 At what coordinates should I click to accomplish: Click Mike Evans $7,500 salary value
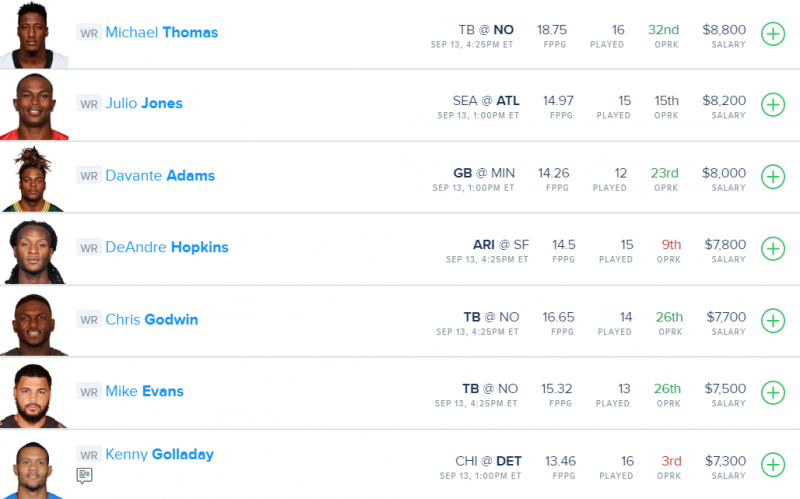[x=725, y=388]
